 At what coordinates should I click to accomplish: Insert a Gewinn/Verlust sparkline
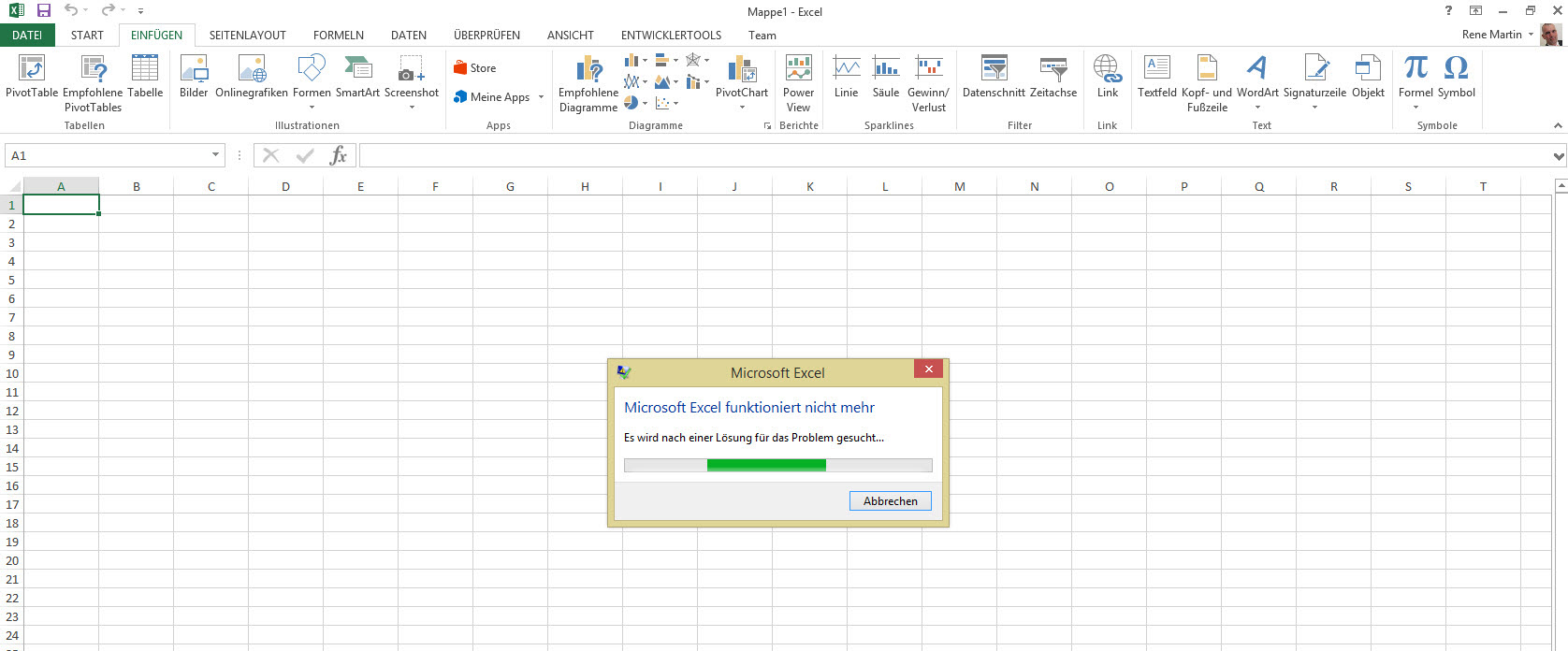928,83
